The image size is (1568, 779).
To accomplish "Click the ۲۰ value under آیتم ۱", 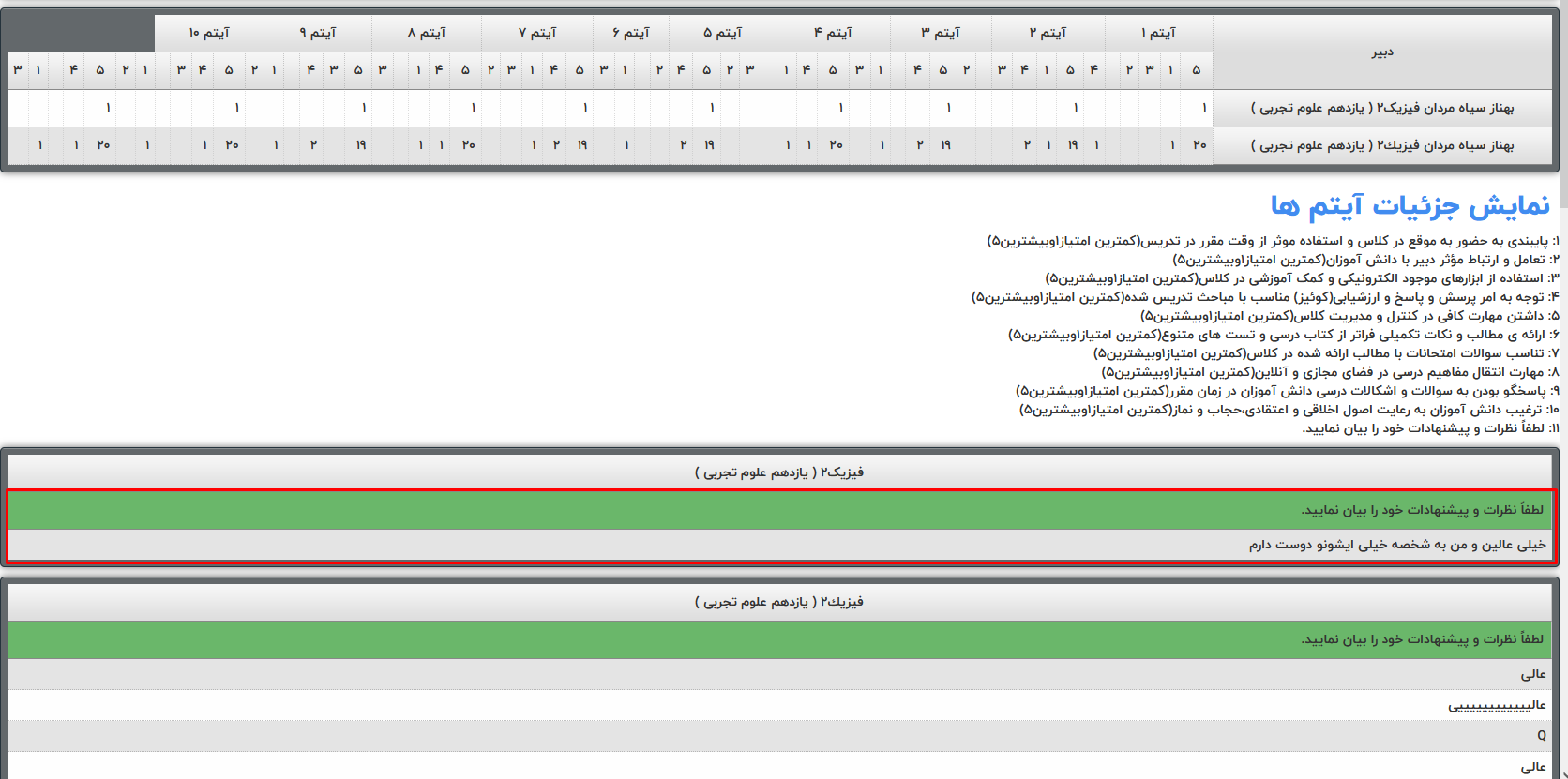I will tap(1199, 145).
